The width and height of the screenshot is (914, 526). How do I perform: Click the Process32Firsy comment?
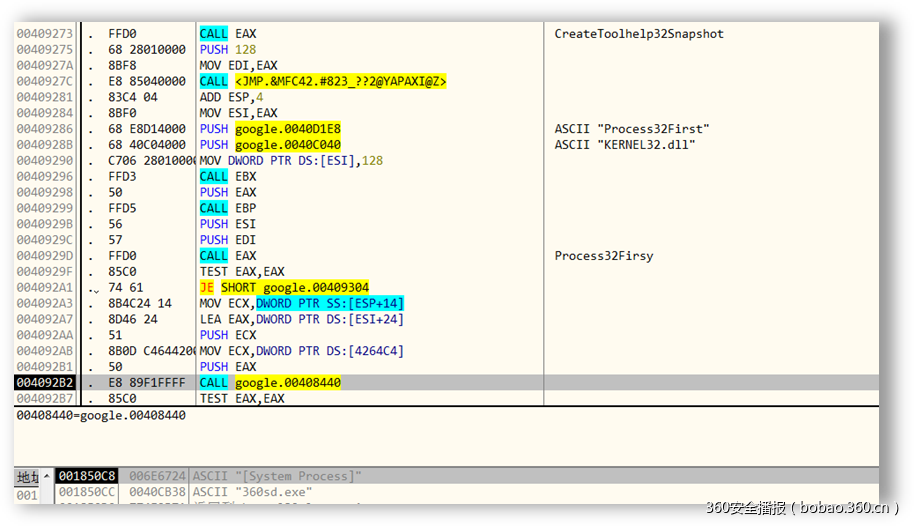coord(604,256)
